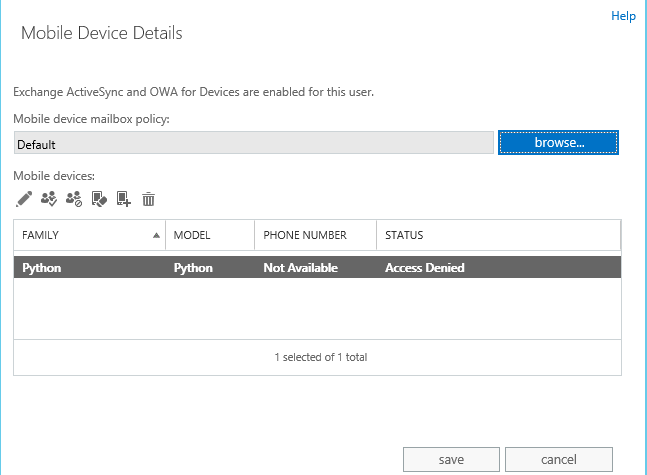Browse for a mobile device mailbox policy
The height and width of the screenshot is (475, 647).
(559, 143)
